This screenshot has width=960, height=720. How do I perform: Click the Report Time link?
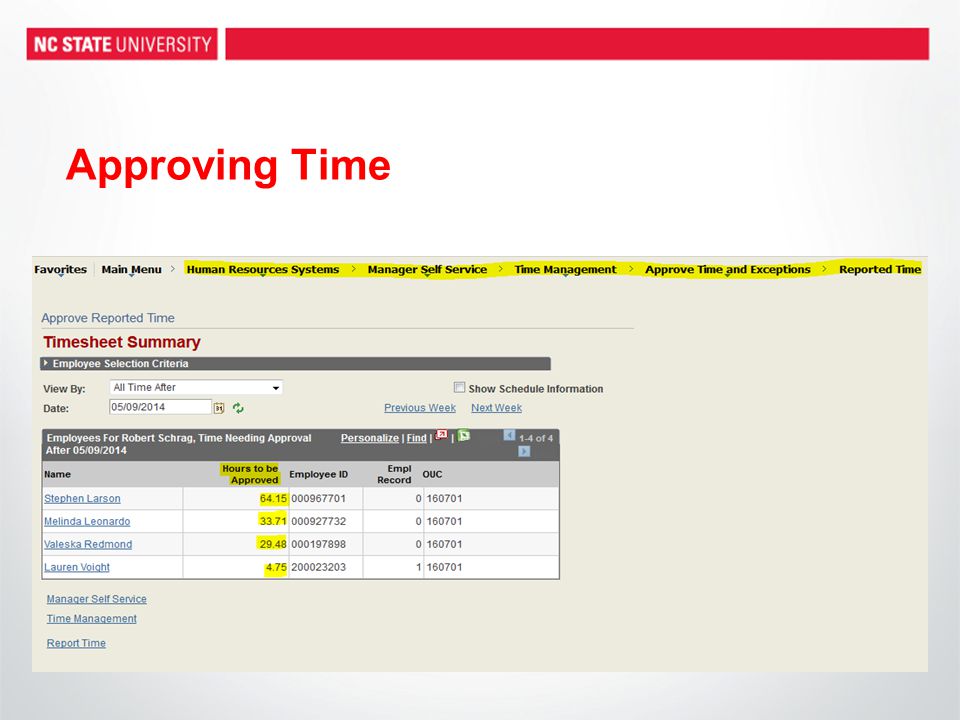(x=77, y=643)
